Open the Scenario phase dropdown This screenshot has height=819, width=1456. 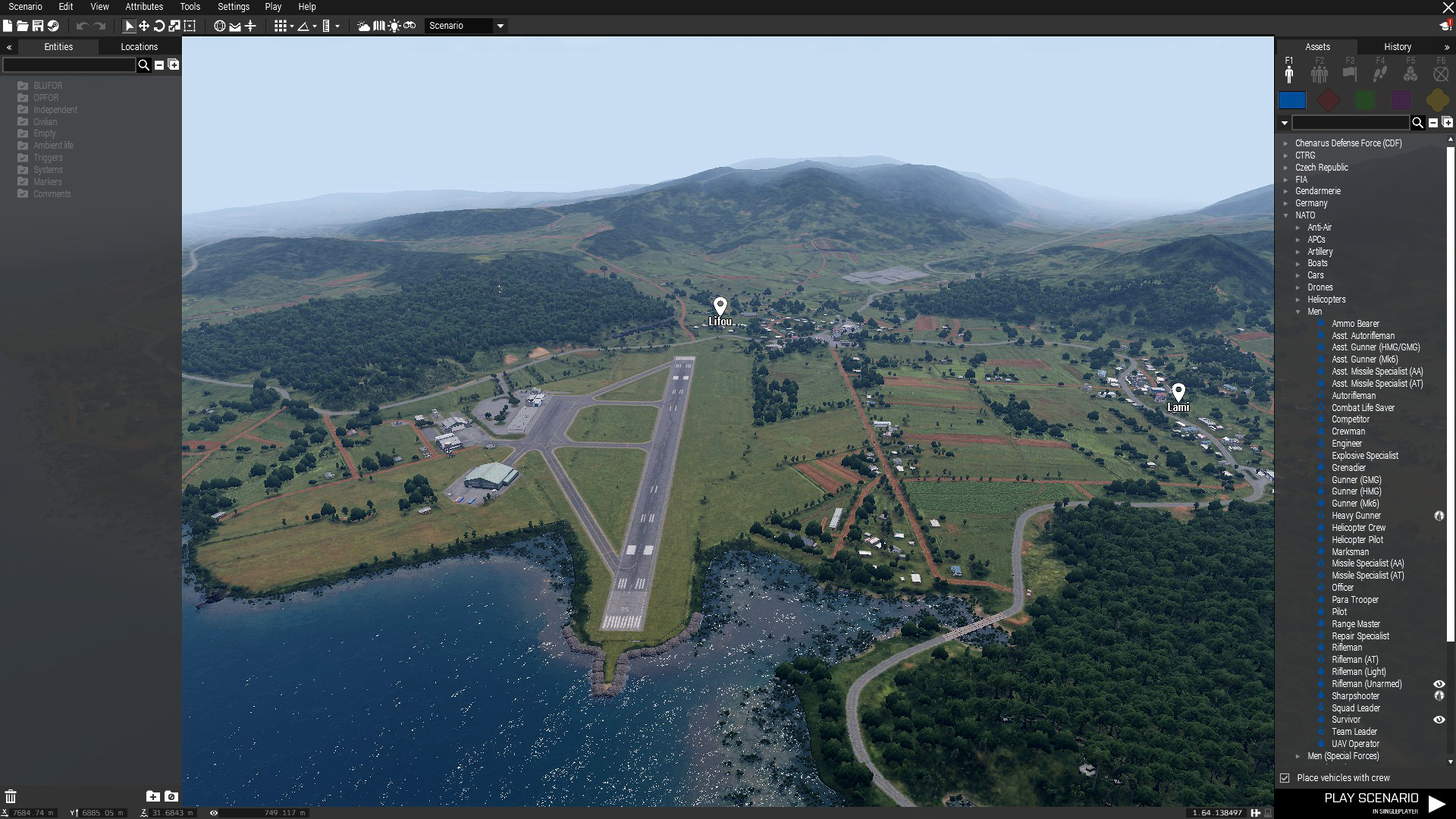coord(500,26)
